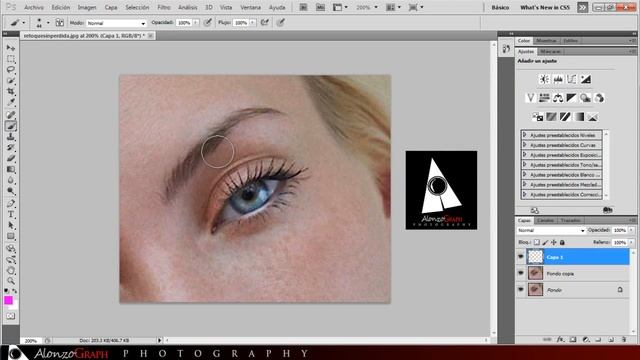
Task: Open the layer blend mode dropdown
Action: click(x=551, y=230)
